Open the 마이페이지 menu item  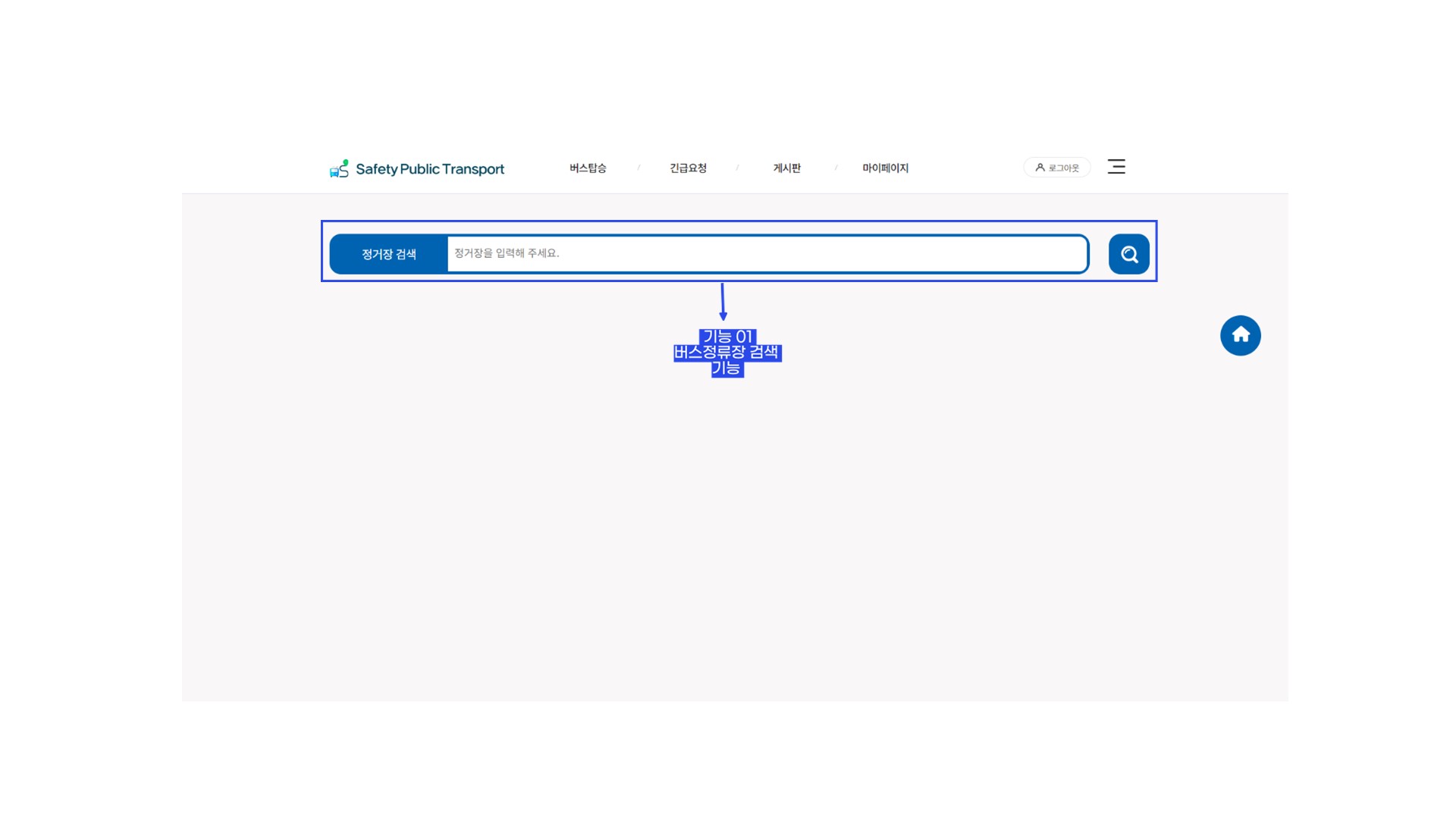tap(885, 168)
